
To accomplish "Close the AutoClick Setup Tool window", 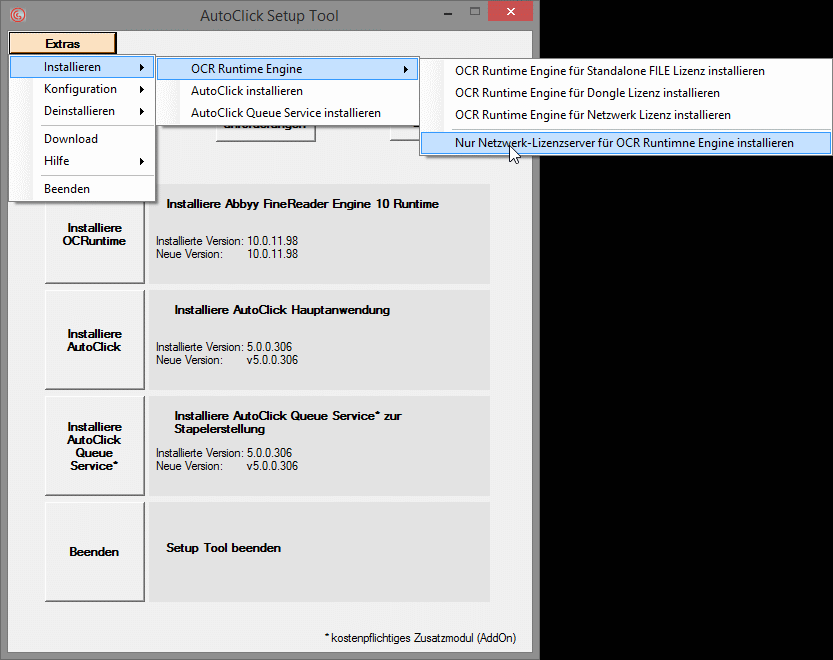I will tap(511, 12).
